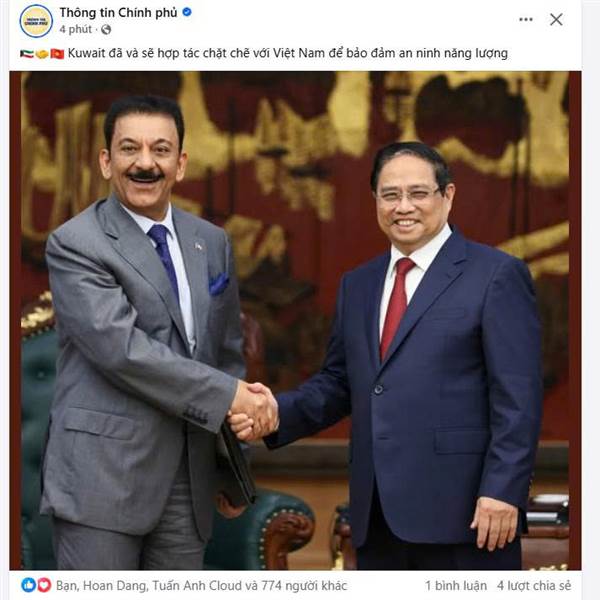Click Hoan Dang name in reactions

tap(114, 586)
